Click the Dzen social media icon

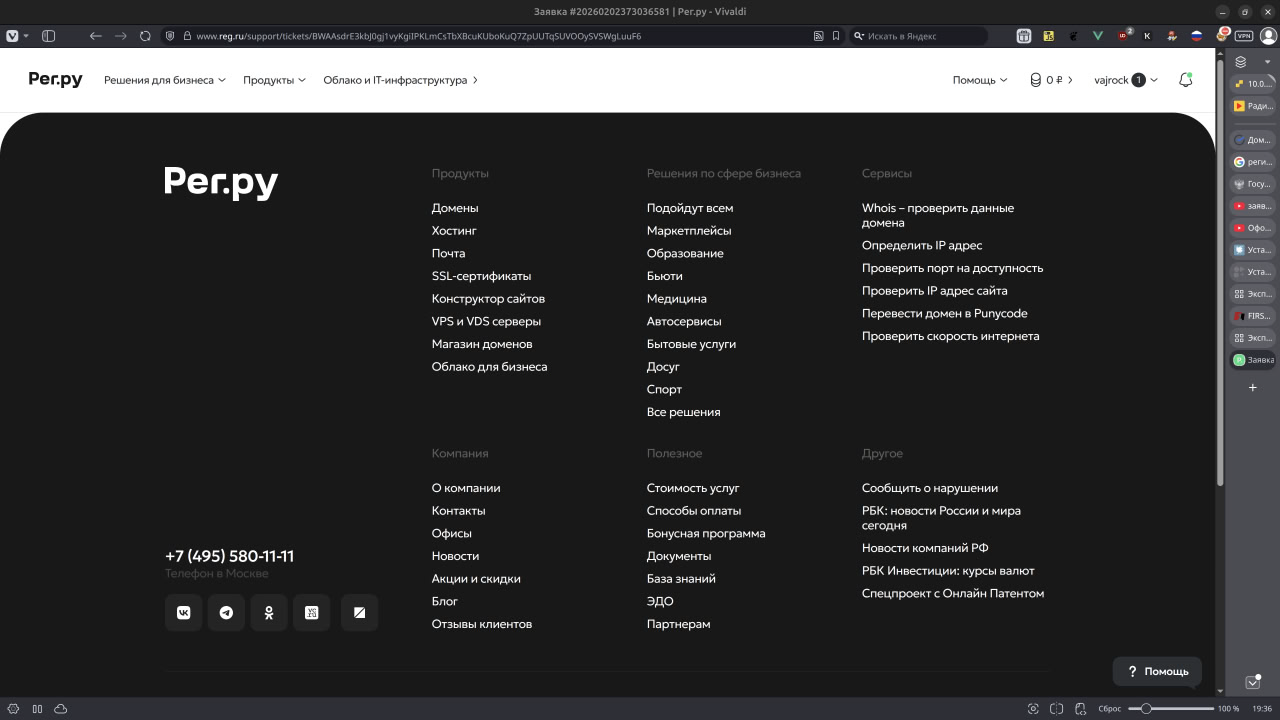[359, 612]
